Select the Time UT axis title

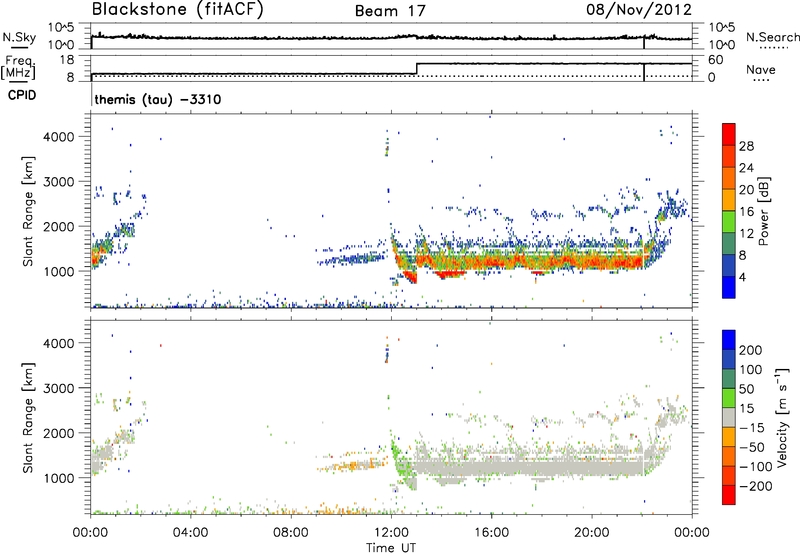click(x=391, y=548)
